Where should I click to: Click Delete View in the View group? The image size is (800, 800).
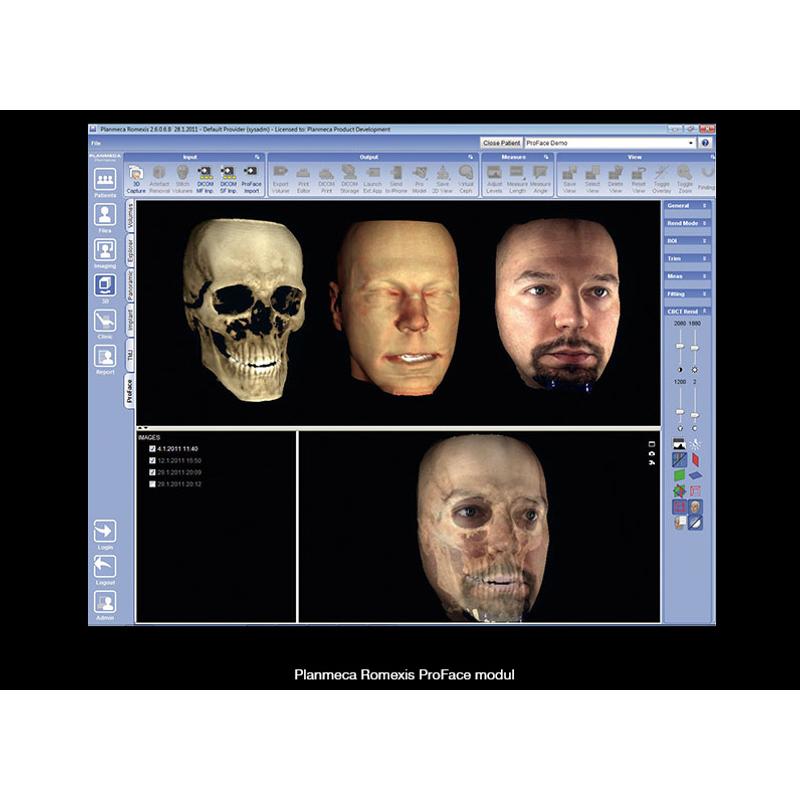[615, 179]
